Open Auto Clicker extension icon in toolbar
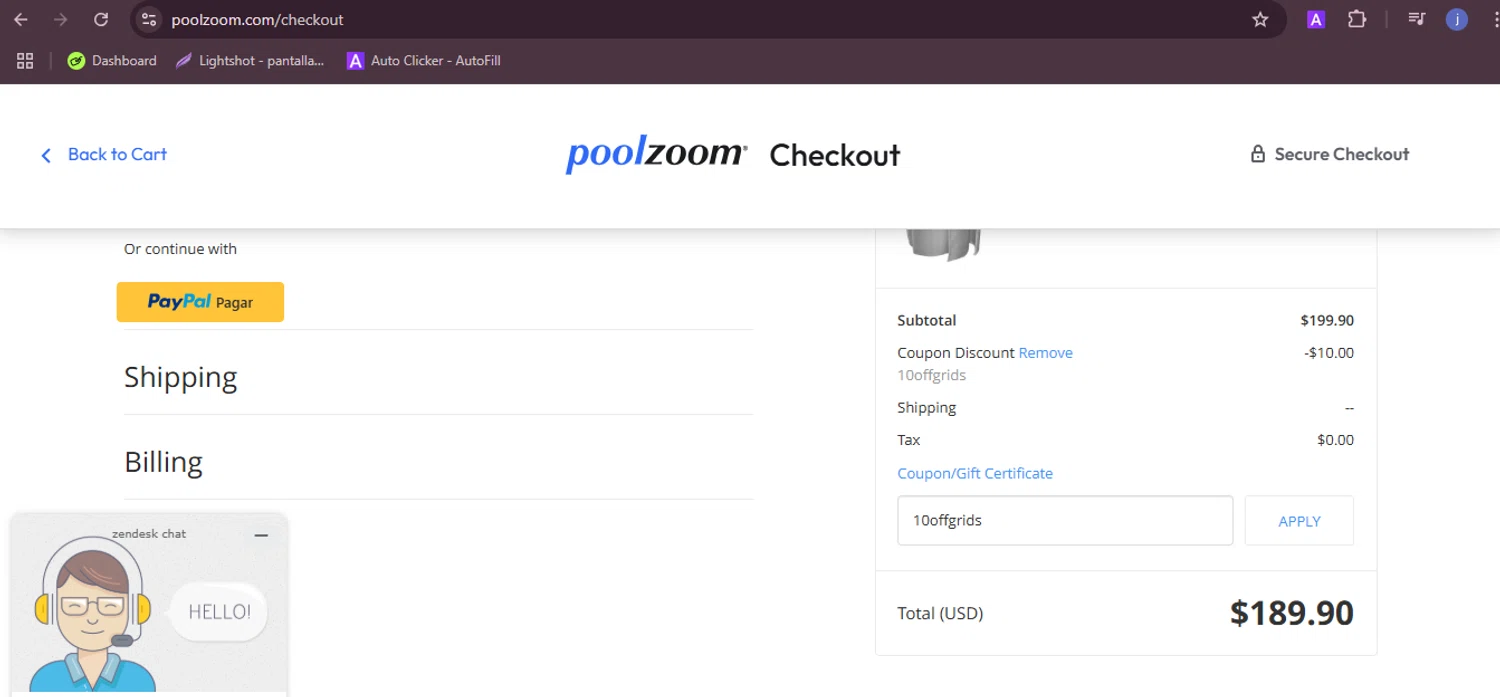Viewport: 1500px width, 697px height. (1316, 19)
